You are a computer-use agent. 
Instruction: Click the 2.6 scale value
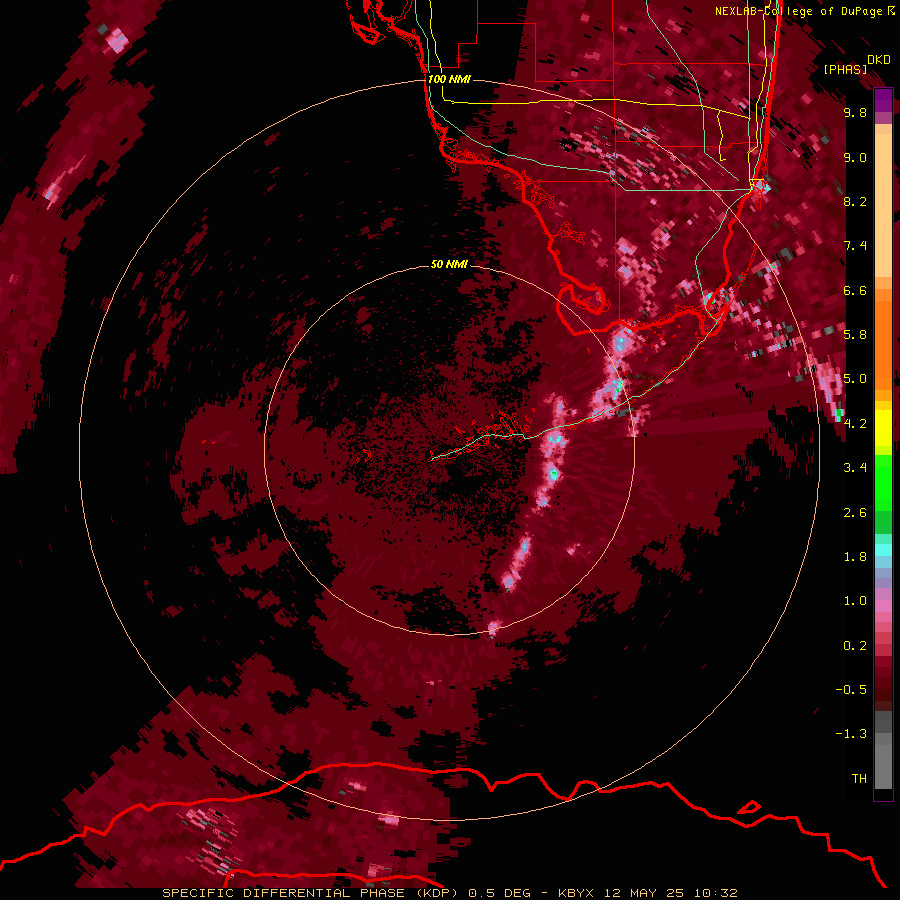pyautogui.click(x=855, y=513)
